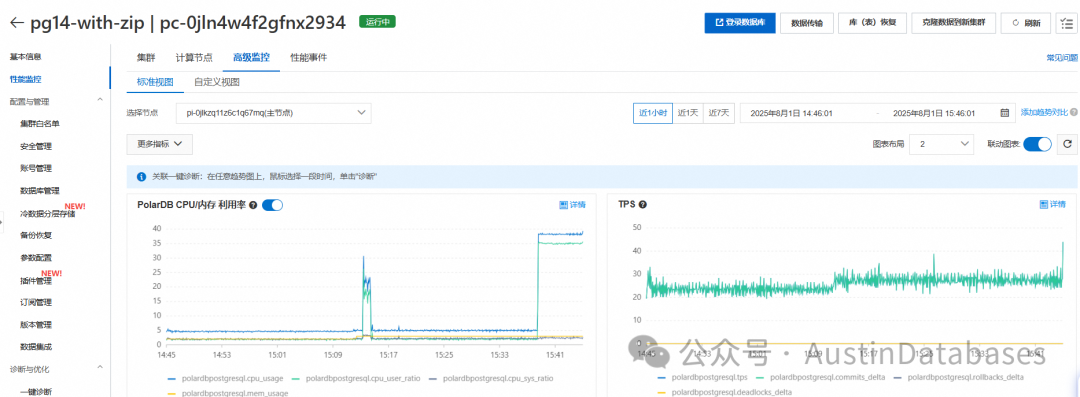Toggle the PolarDB CPU/内存 利用率 chart switch
1080x397 pixels.
pos(272,205)
